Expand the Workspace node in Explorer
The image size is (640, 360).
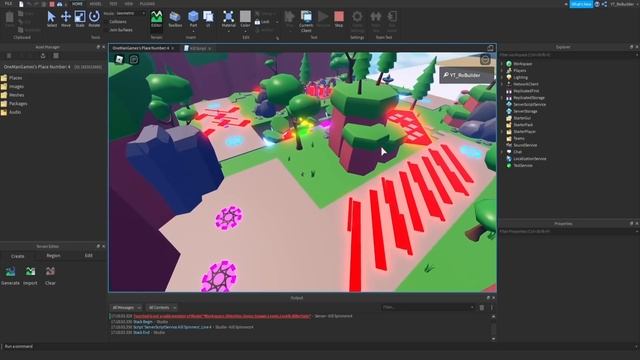click(x=502, y=64)
